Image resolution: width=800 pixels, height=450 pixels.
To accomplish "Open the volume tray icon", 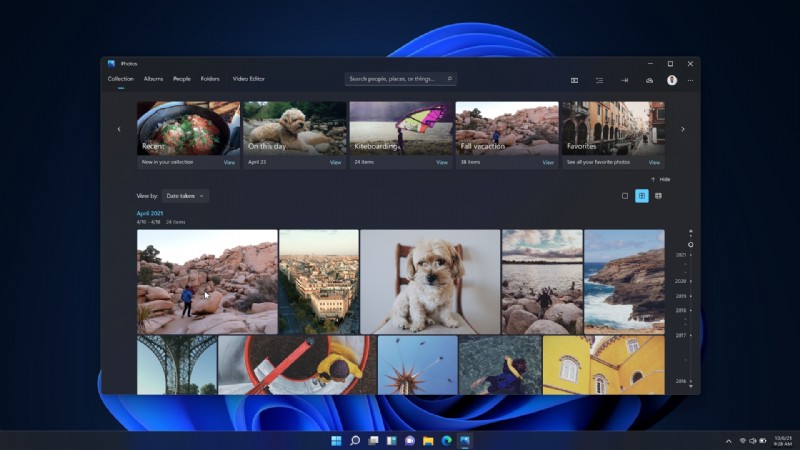I will (x=753, y=441).
